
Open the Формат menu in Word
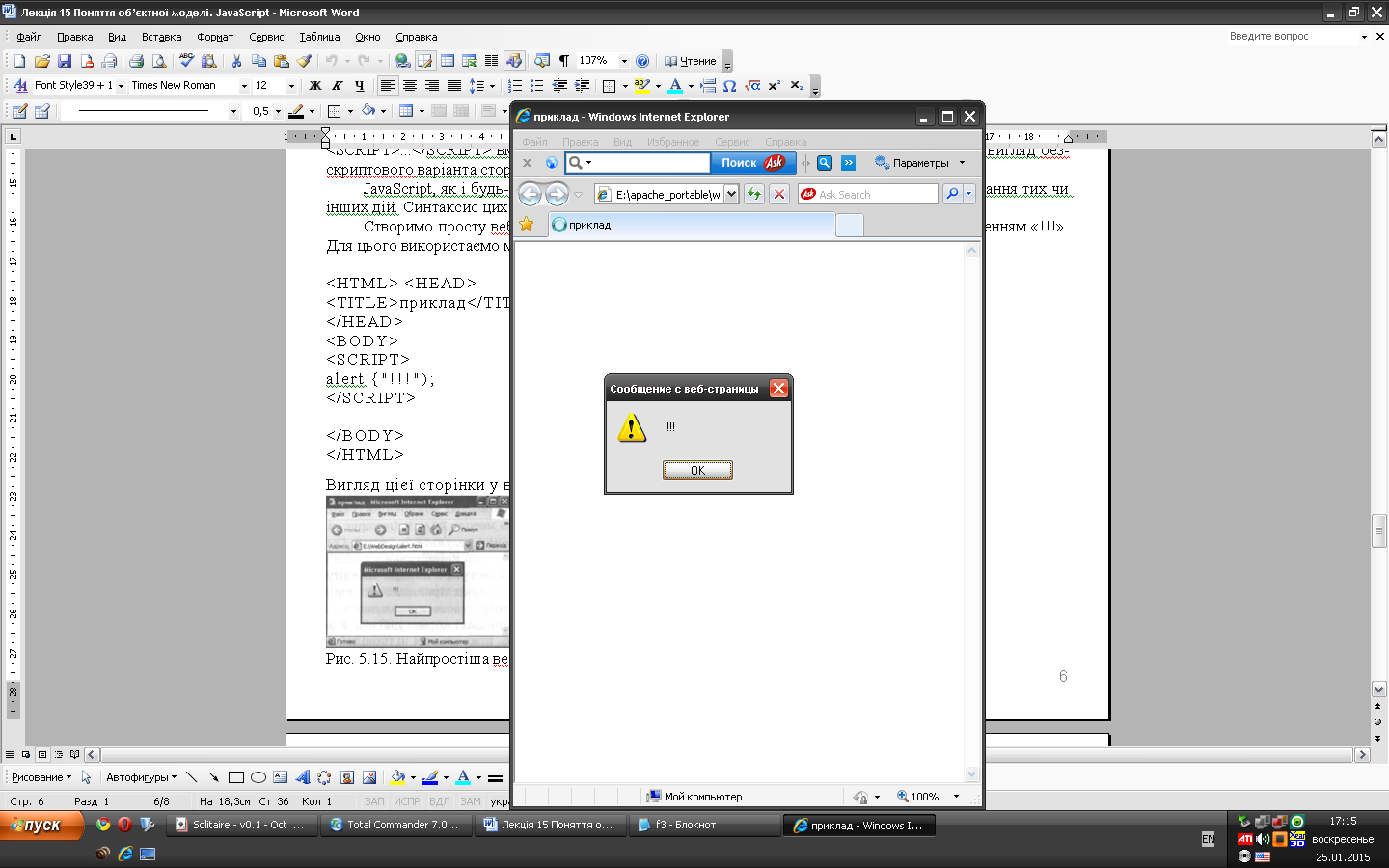pos(215,37)
